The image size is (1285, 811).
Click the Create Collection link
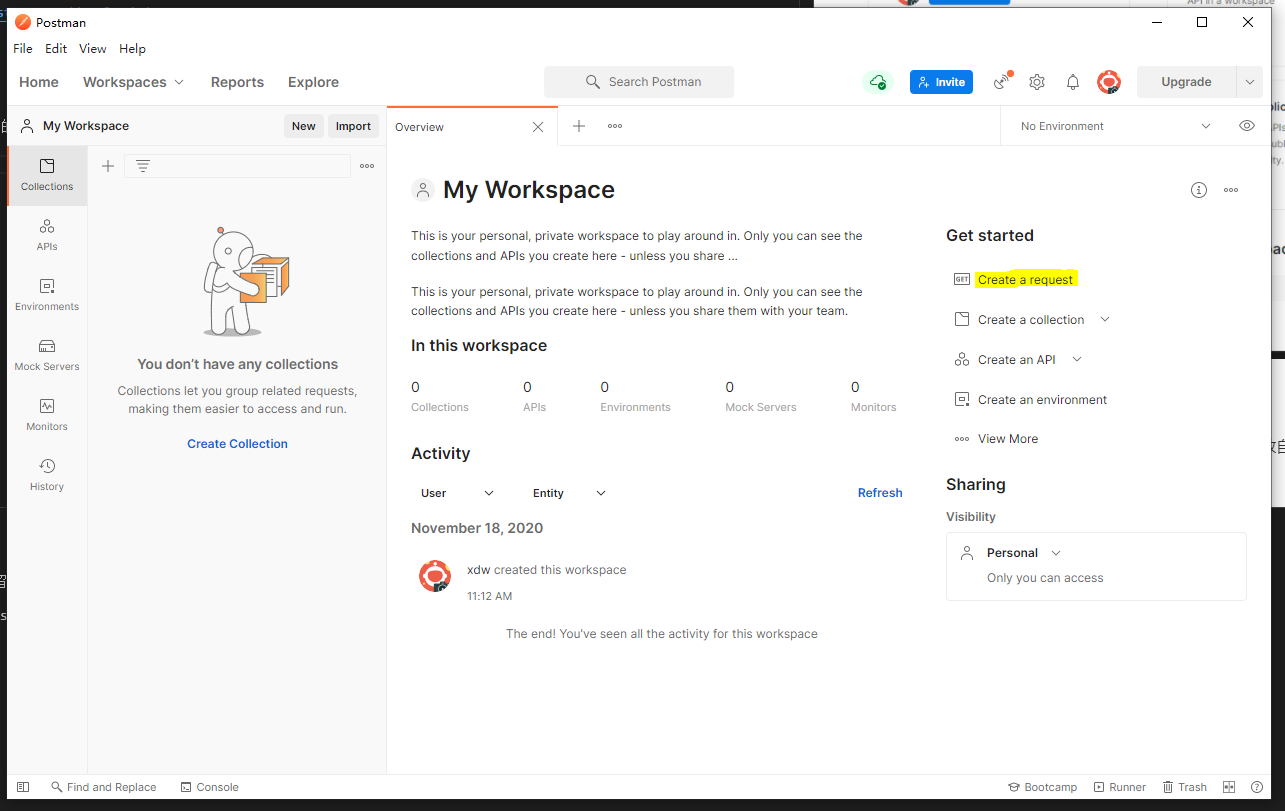point(237,444)
